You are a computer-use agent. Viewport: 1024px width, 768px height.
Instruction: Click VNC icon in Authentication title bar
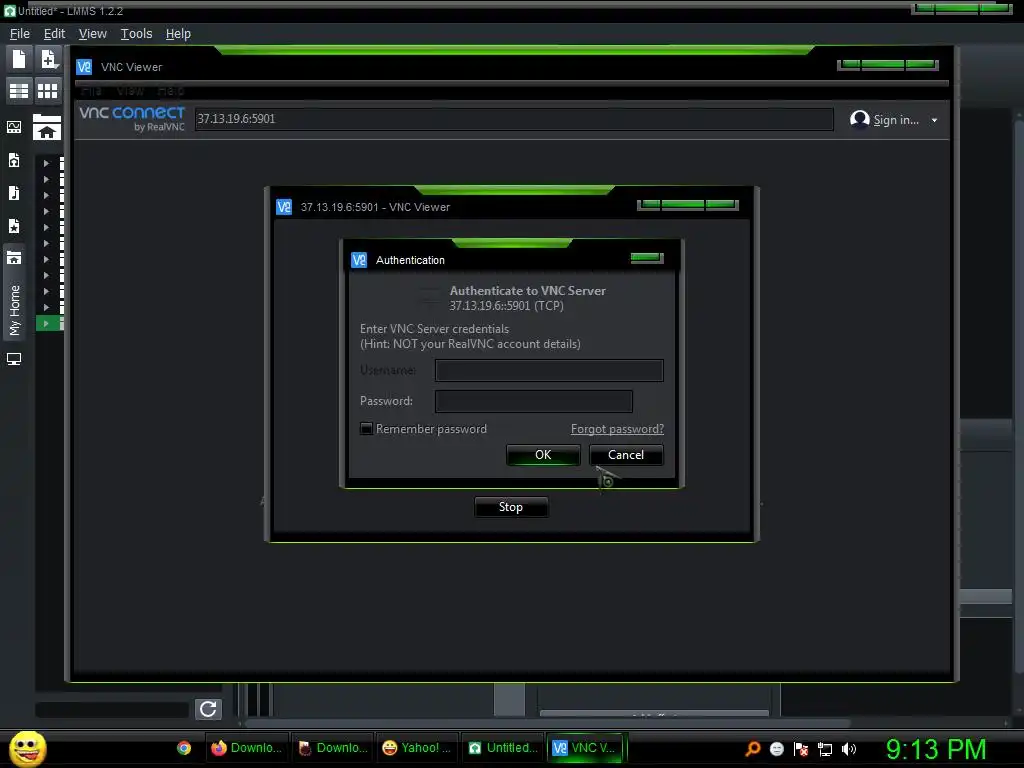click(x=359, y=260)
